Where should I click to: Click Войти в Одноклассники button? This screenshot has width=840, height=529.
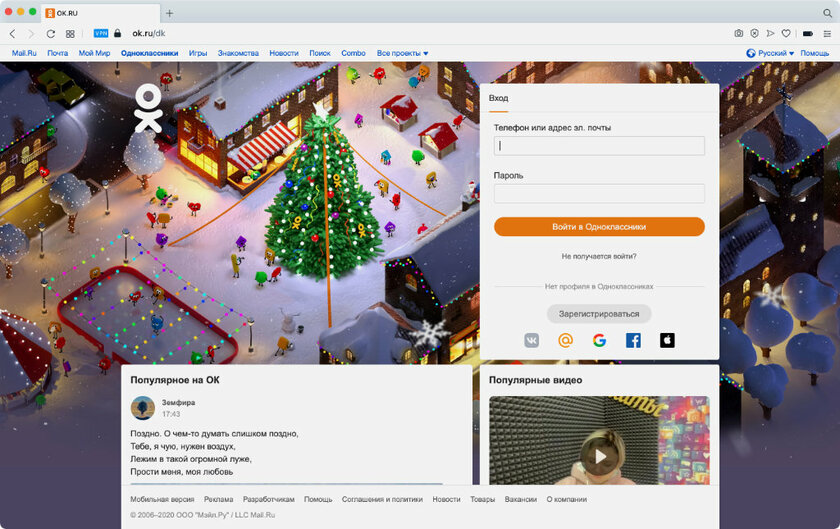[599, 227]
